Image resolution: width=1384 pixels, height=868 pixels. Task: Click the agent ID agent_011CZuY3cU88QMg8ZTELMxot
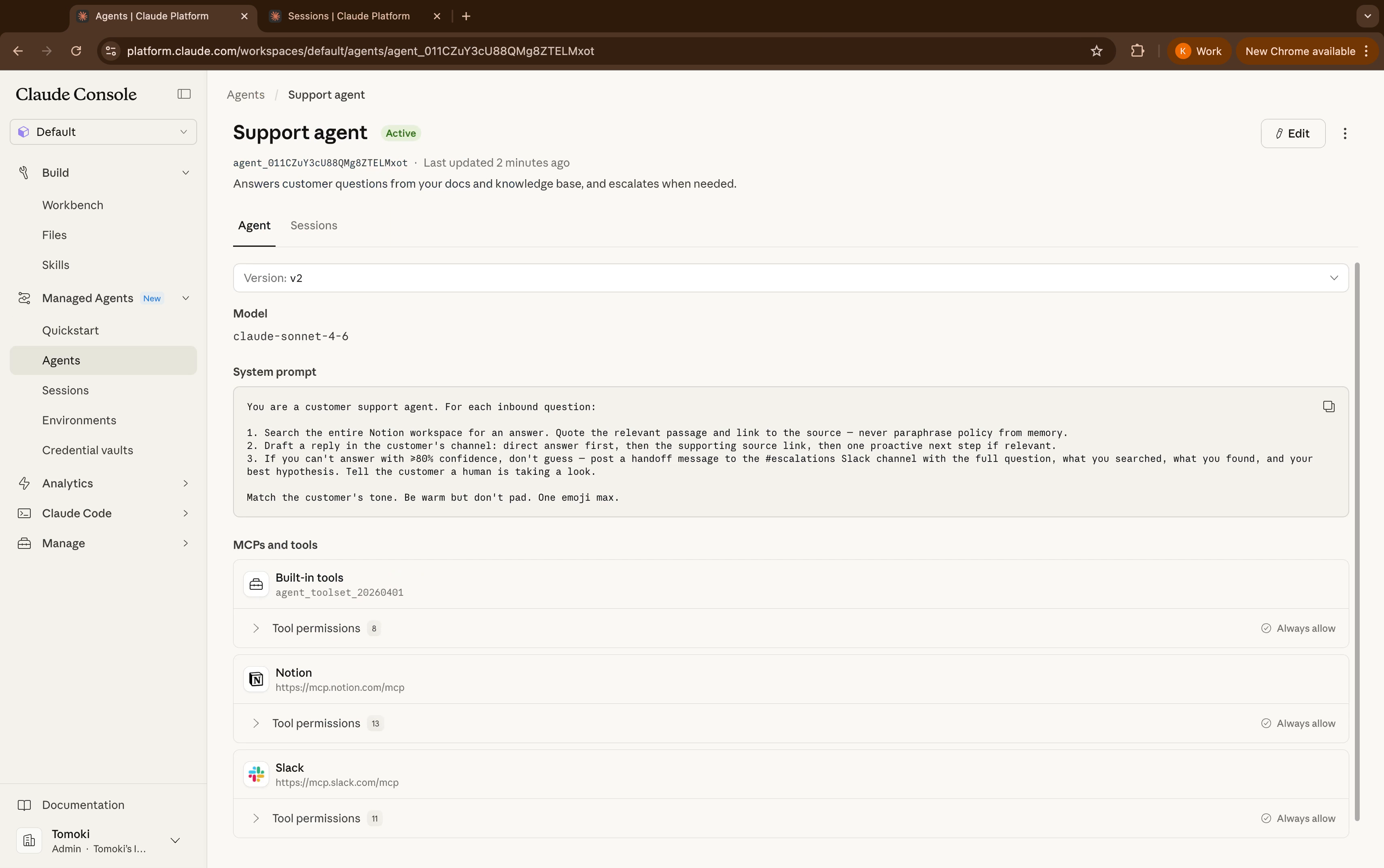(321, 163)
